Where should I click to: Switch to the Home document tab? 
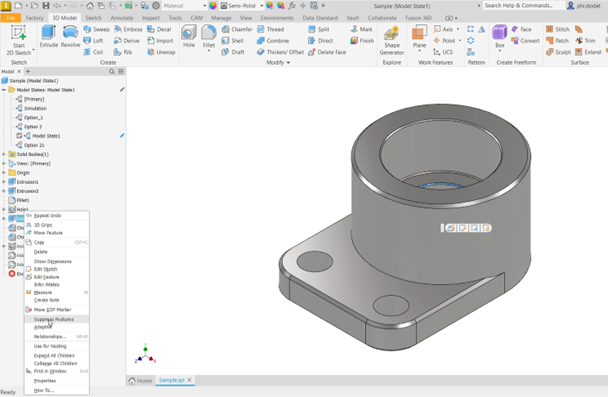tap(140, 380)
